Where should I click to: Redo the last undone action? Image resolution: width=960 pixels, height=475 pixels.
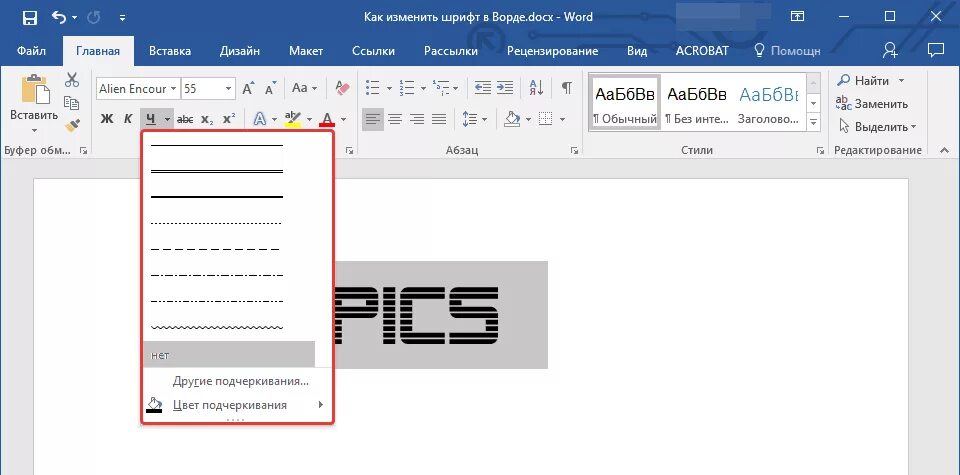[94, 18]
